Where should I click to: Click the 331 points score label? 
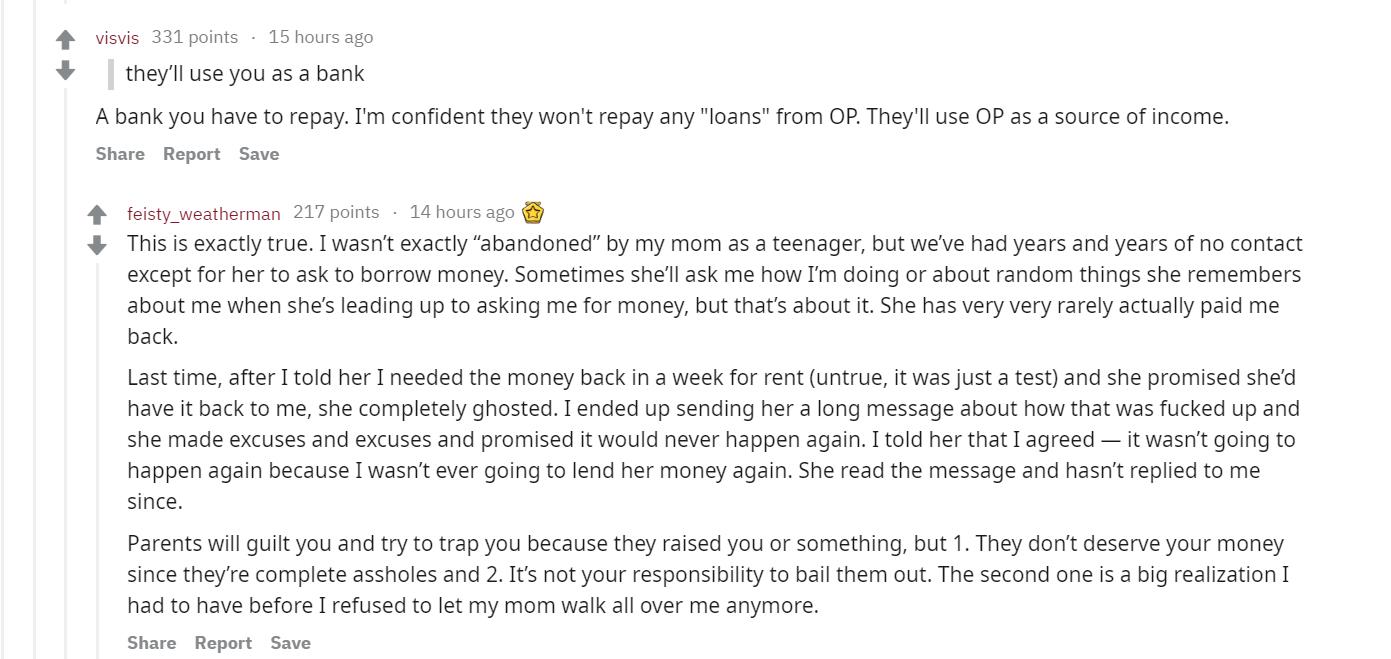click(195, 37)
